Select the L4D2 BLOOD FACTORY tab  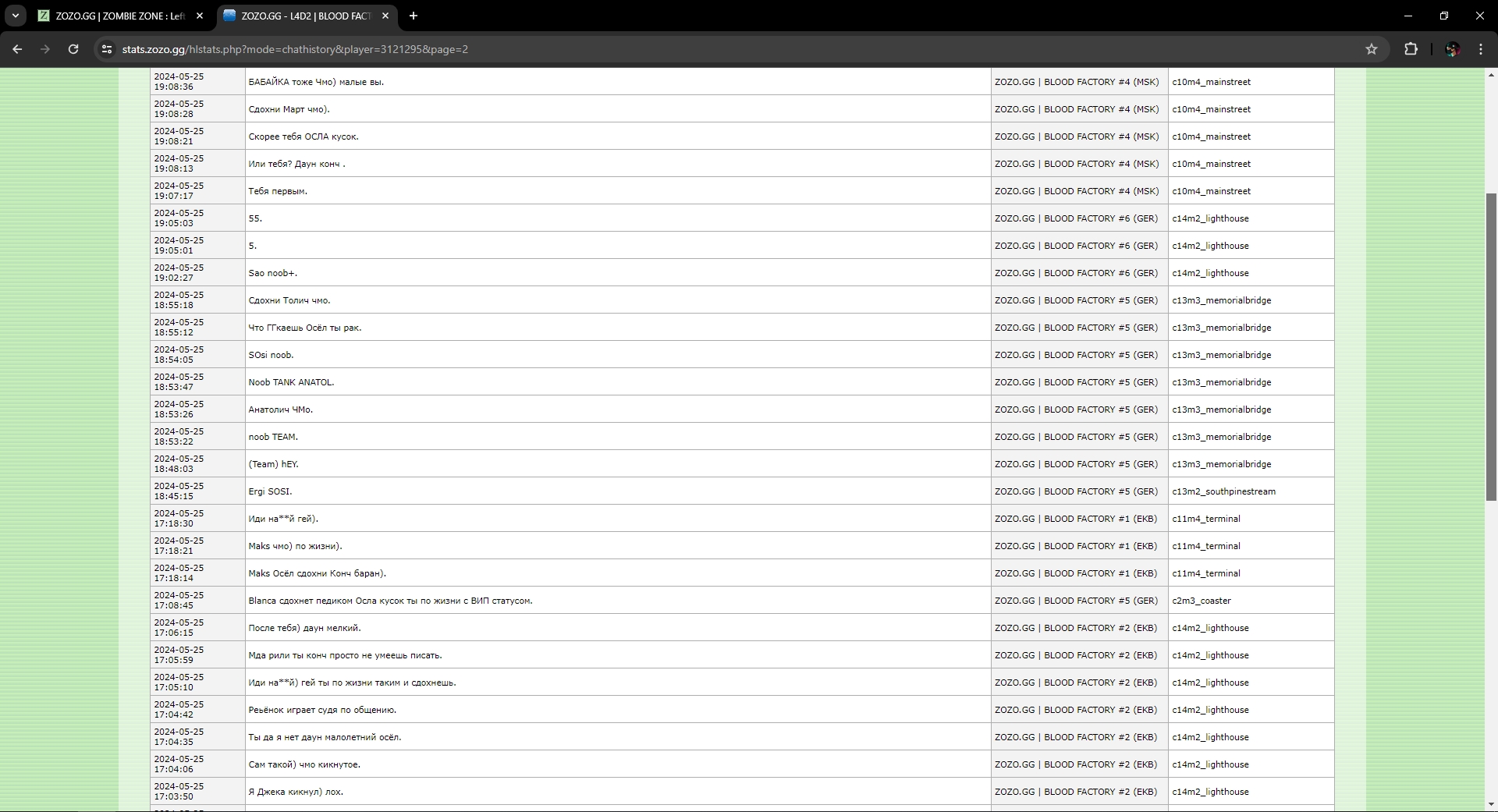(x=304, y=16)
